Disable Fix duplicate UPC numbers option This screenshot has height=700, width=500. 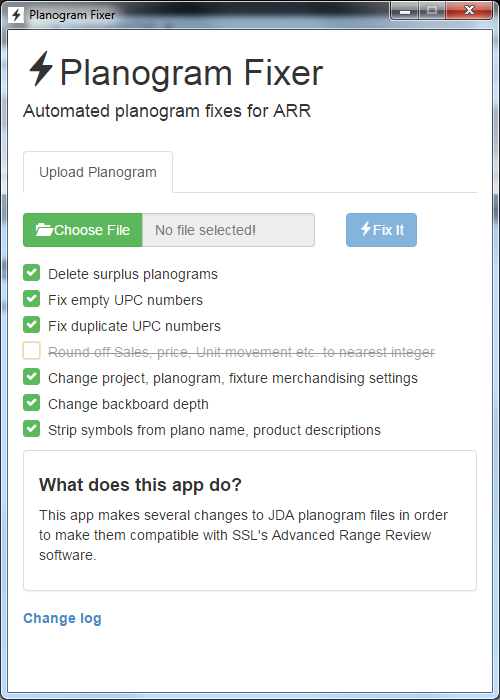pyautogui.click(x=32, y=325)
